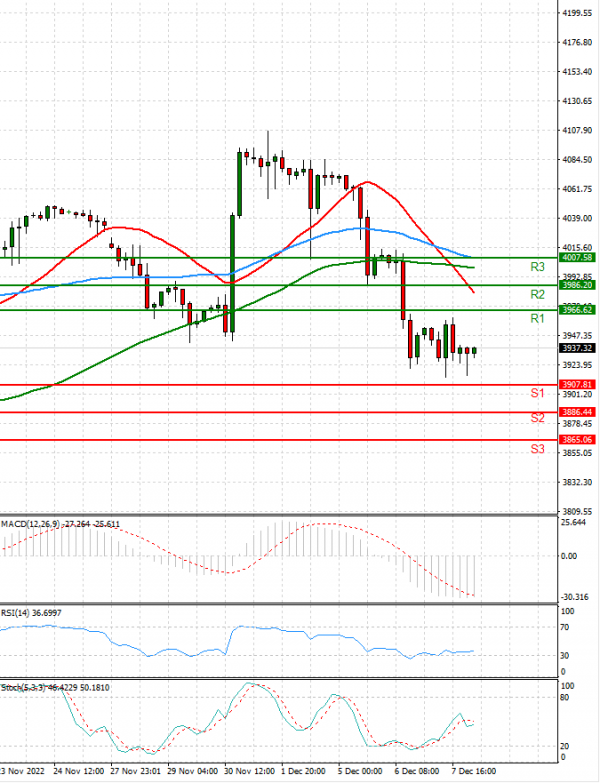This screenshot has width=600, height=783.
Task: Click the MACD -30.316 scale value
Action: [x=575, y=597]
